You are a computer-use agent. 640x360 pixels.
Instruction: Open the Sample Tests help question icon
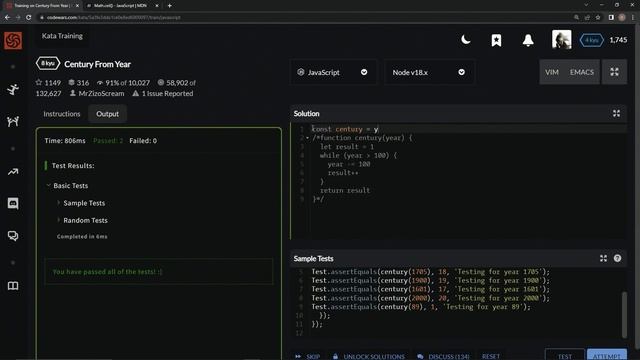pyautogui.click(x=617, y=258)
